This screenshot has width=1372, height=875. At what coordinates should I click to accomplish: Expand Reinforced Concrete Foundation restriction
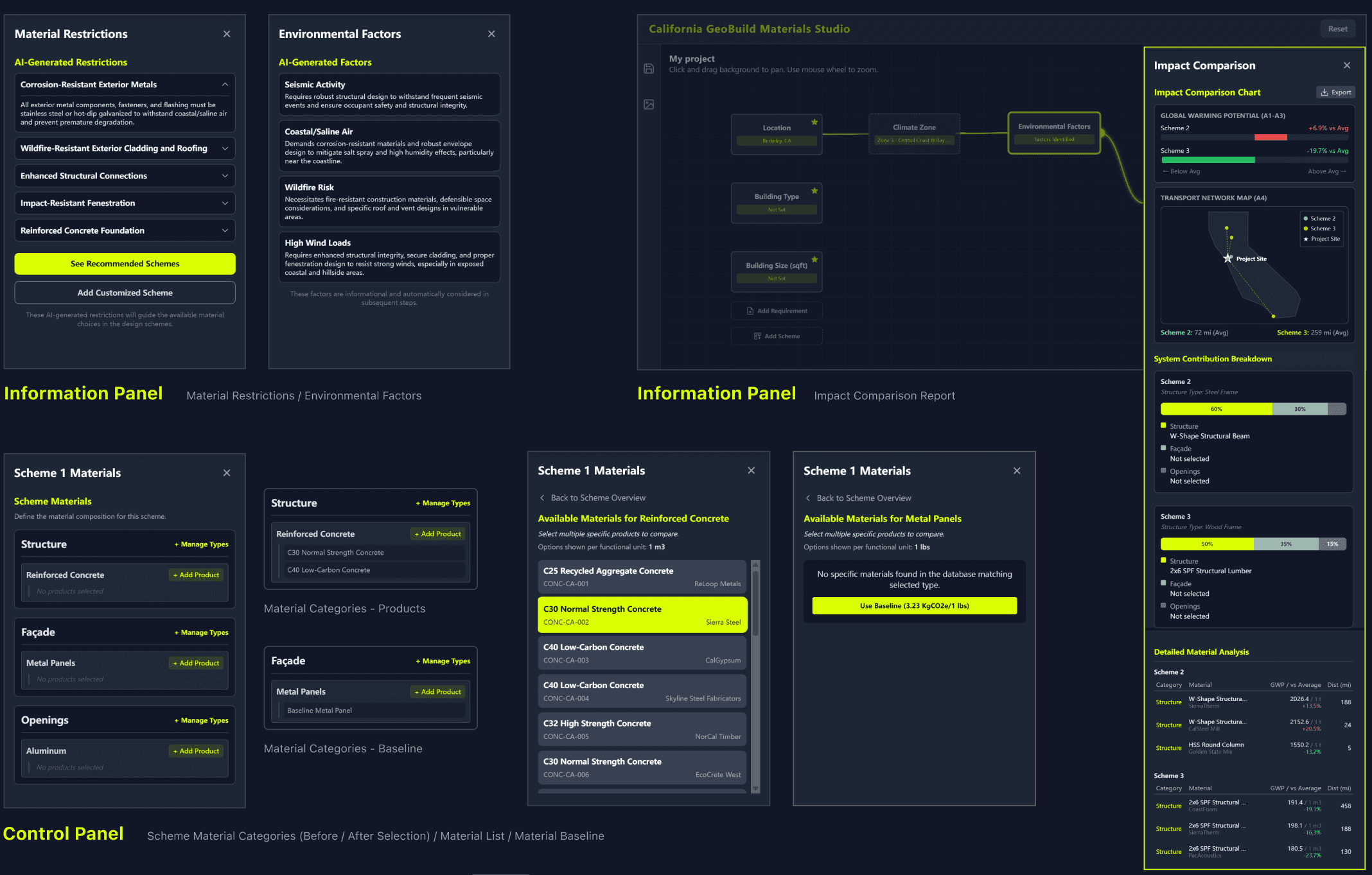coord(225,230)
